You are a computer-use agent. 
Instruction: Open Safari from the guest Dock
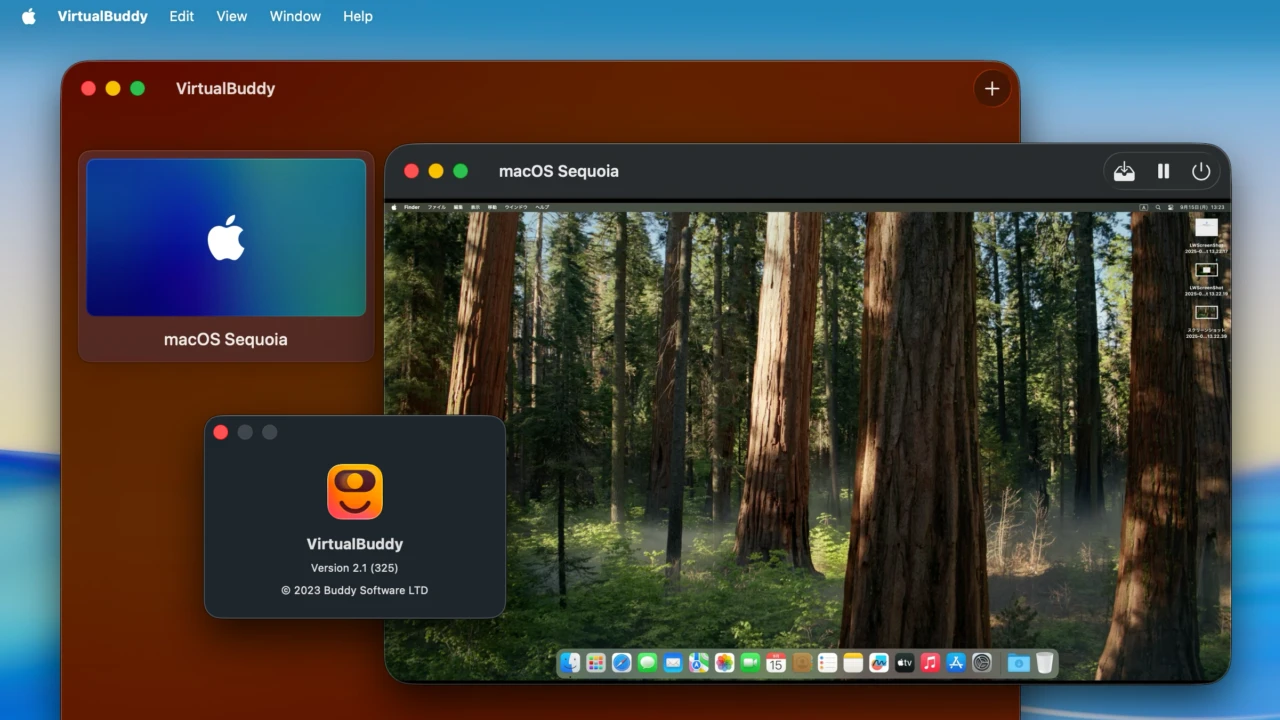point(620,662)
